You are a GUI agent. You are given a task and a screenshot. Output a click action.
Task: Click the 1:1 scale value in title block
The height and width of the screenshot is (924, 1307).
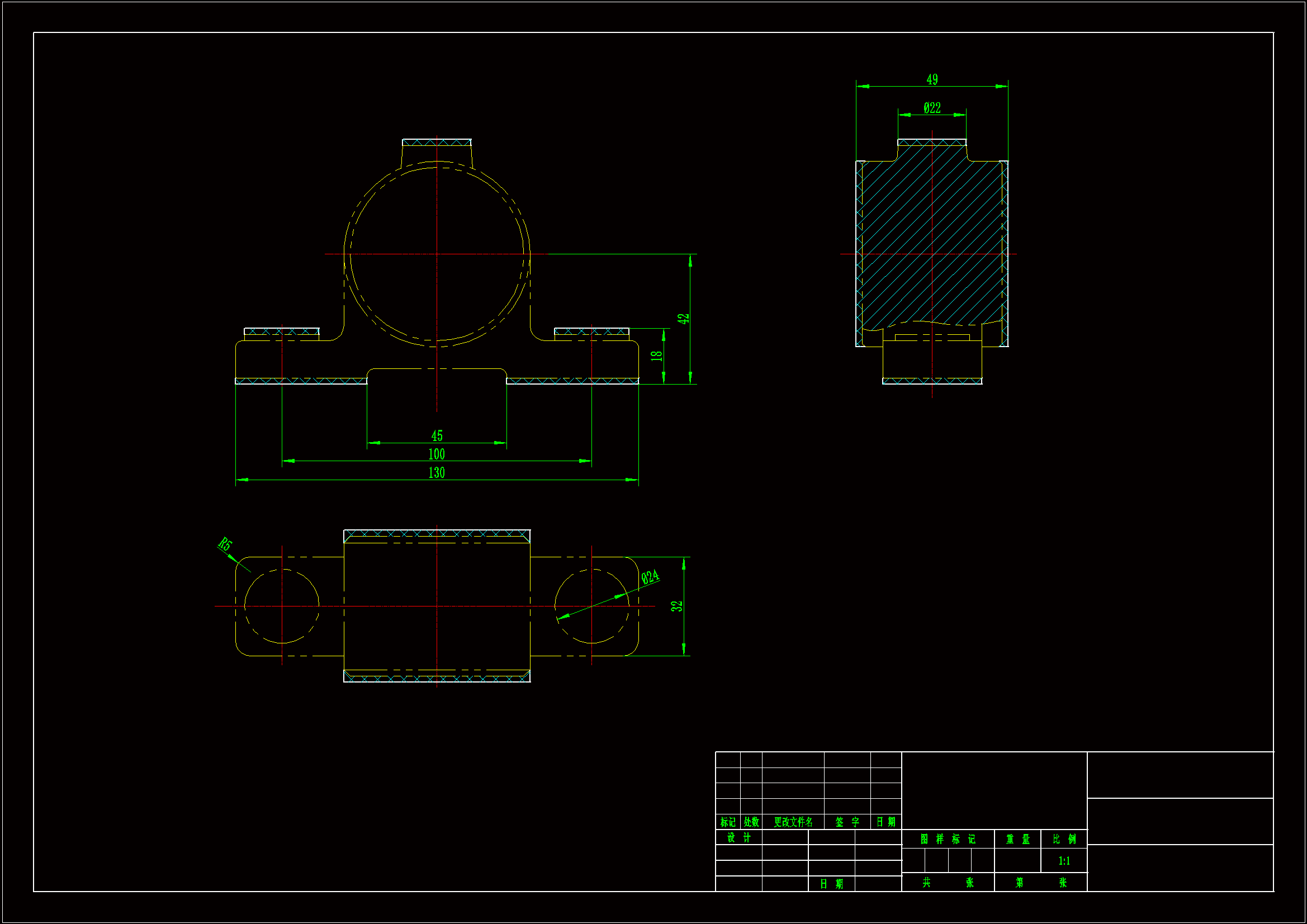(1064, 861)
